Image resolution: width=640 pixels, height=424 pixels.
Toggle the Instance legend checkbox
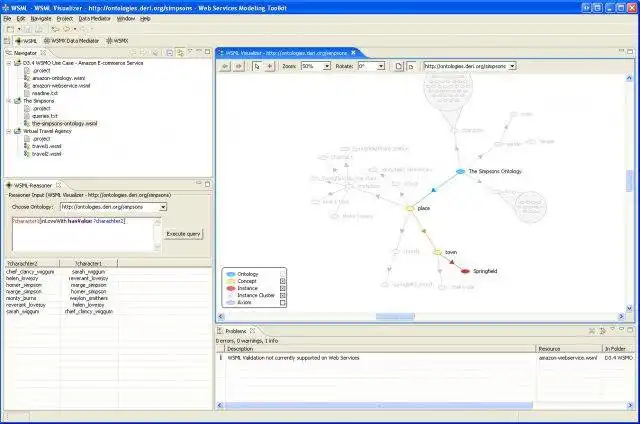[282, 288]
